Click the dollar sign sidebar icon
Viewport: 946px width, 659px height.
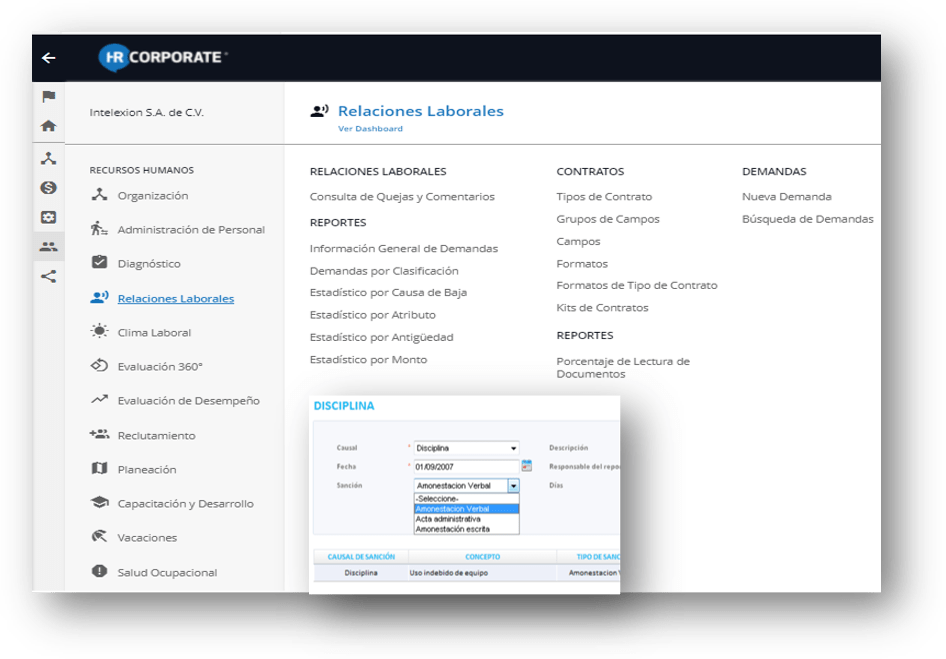[48, 188]
